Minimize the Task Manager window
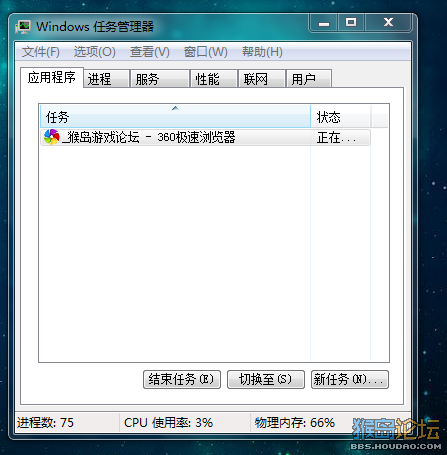 tap(324, 23)
